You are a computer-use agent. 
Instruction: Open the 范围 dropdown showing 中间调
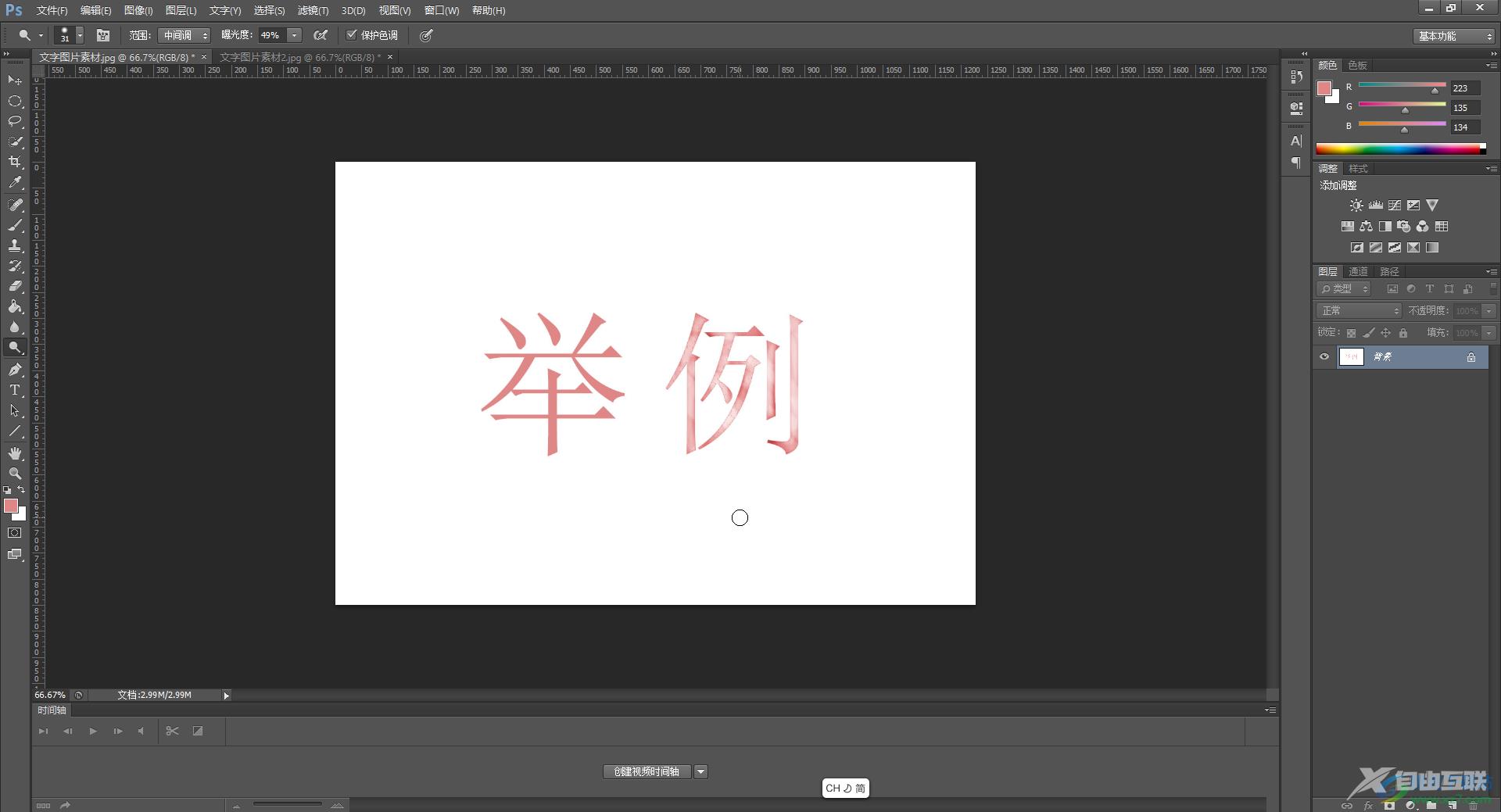coord(184,35)
